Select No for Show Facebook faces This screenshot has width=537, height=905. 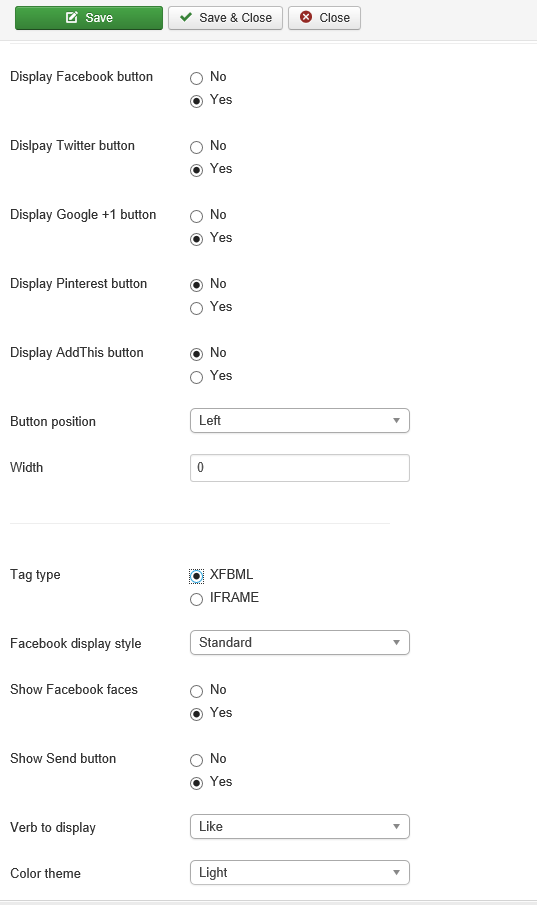[x=196, y=691]
